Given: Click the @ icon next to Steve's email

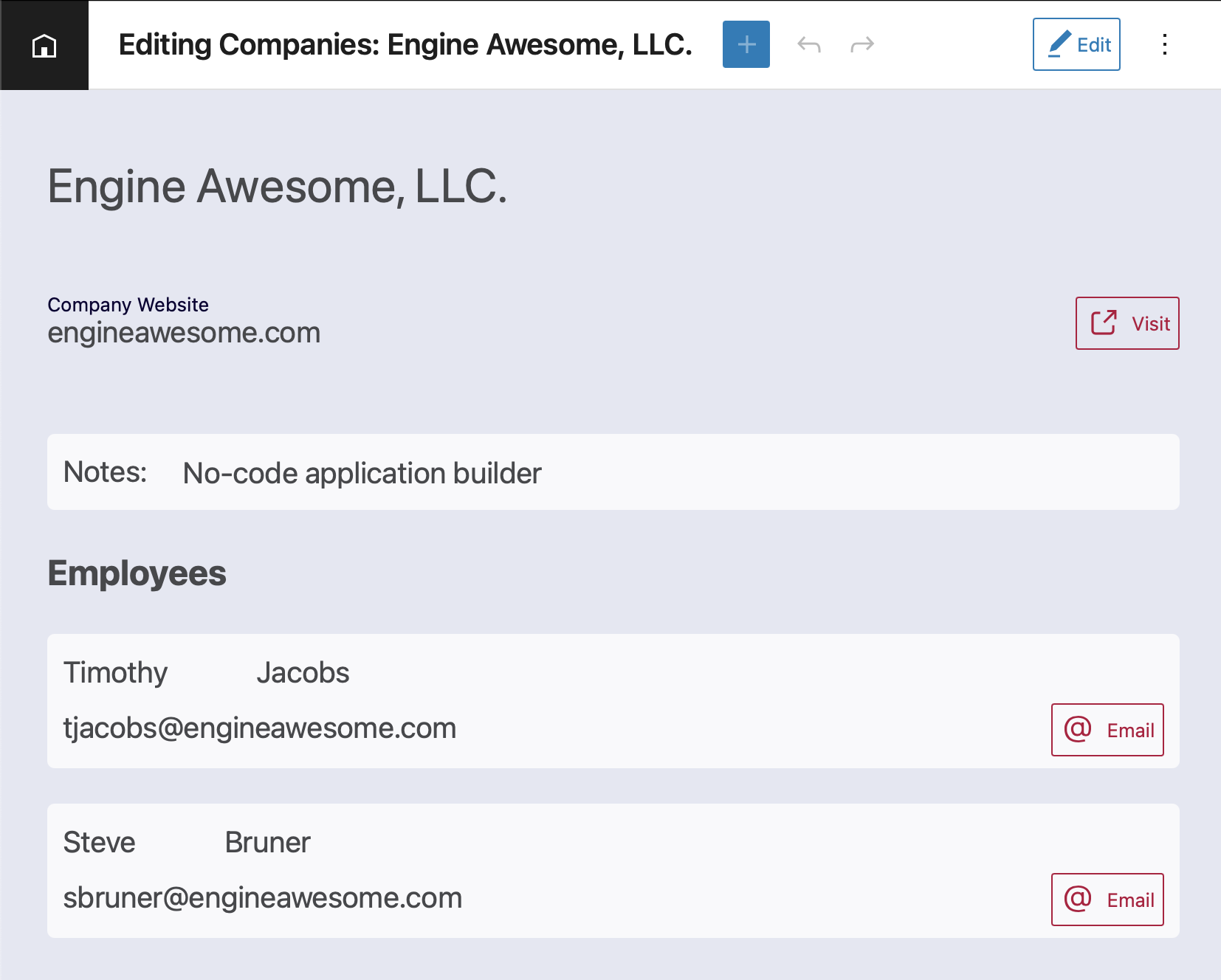Looking at the screenshot, I should coord(1076,900).
